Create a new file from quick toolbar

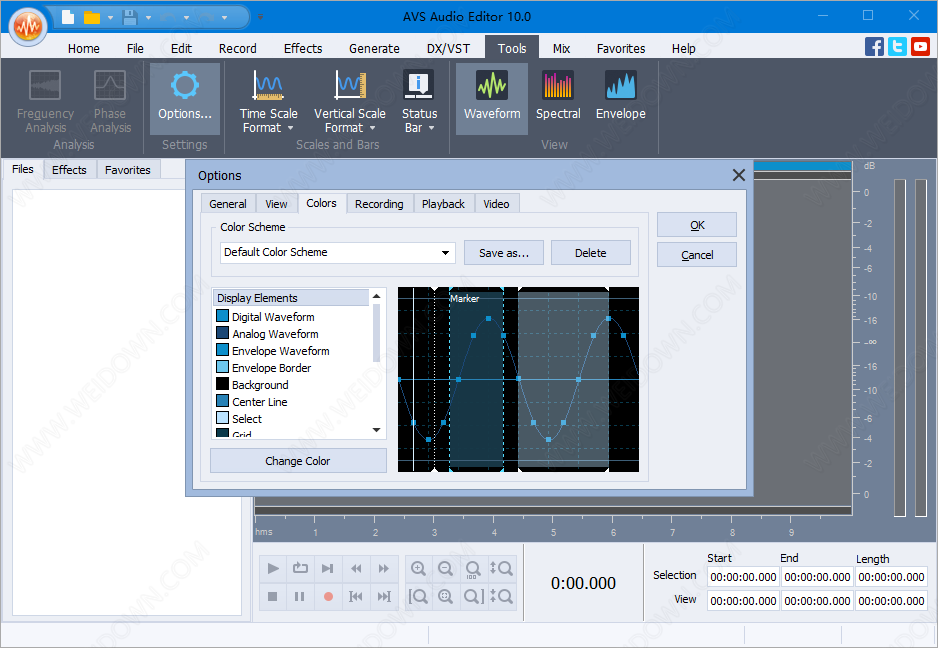coord(68,17)
